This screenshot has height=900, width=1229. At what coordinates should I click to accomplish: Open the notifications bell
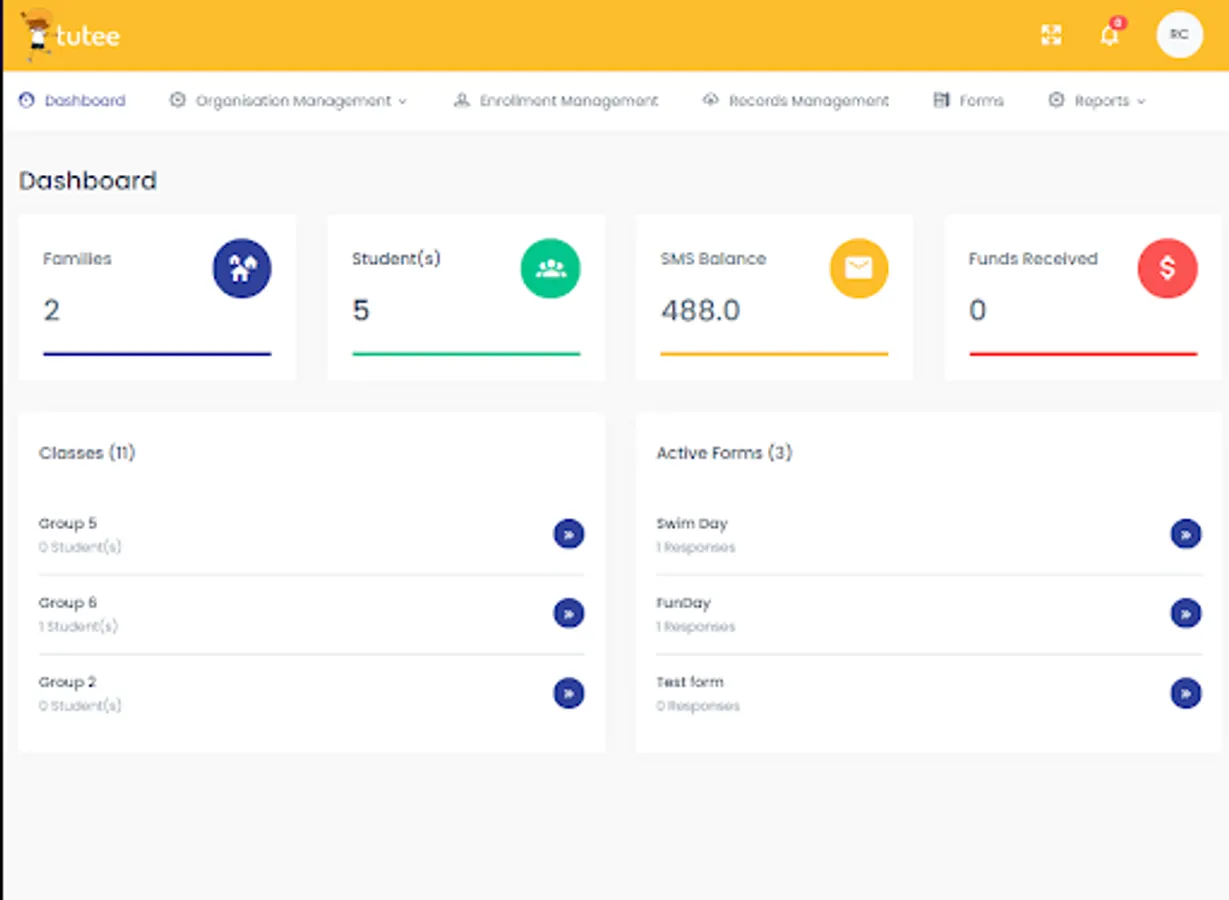click(x=1110, y=35)
